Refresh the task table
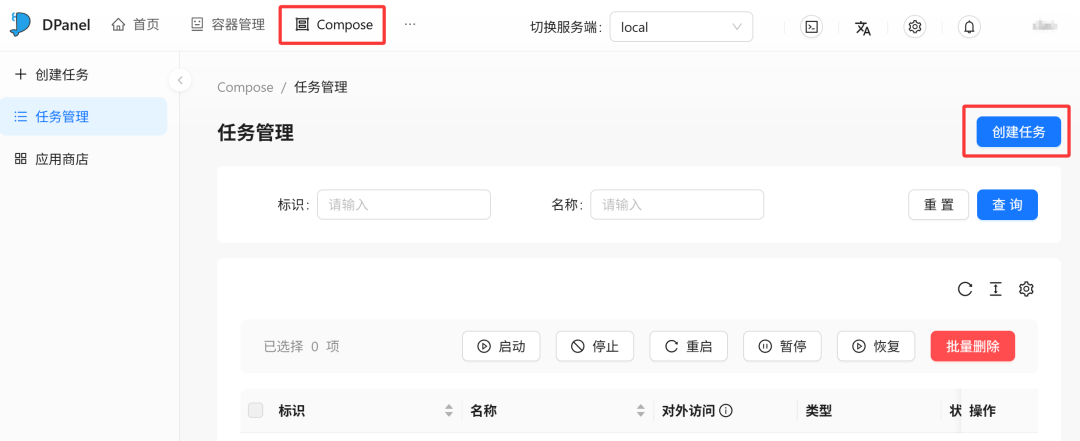Image resolution: width=1080 pixels, height=441 pixels. pyautogui.click(x=965, y=289)
